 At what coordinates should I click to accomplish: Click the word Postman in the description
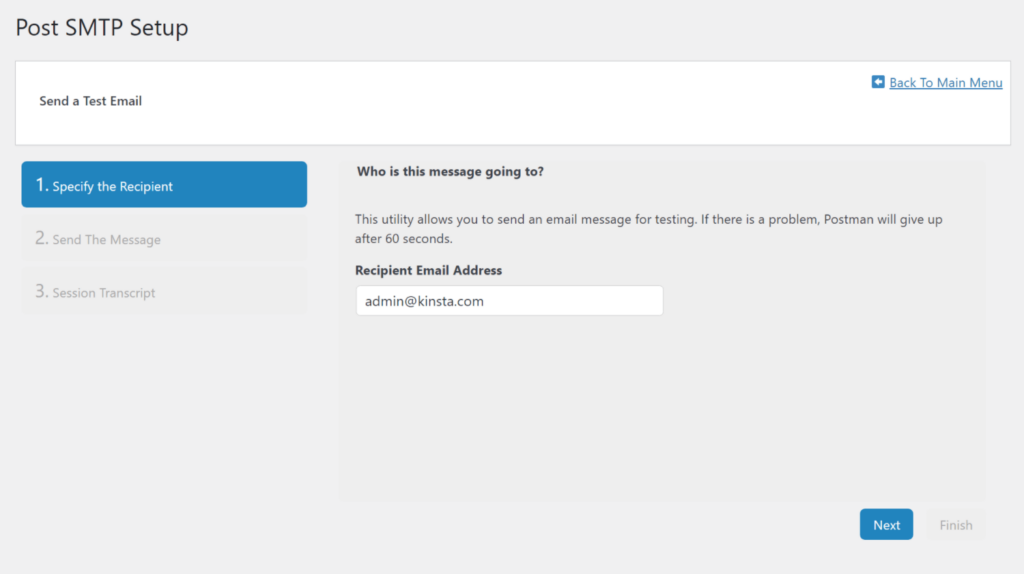pyautogui.click(x=852, y=219)
